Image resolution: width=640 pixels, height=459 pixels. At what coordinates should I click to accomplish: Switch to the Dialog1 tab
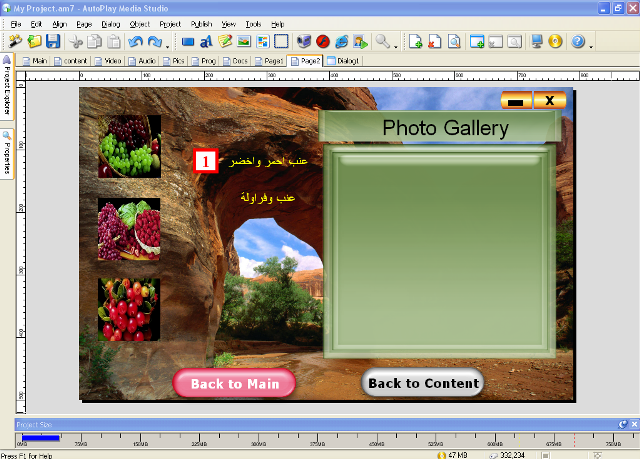tap(343, 60)
